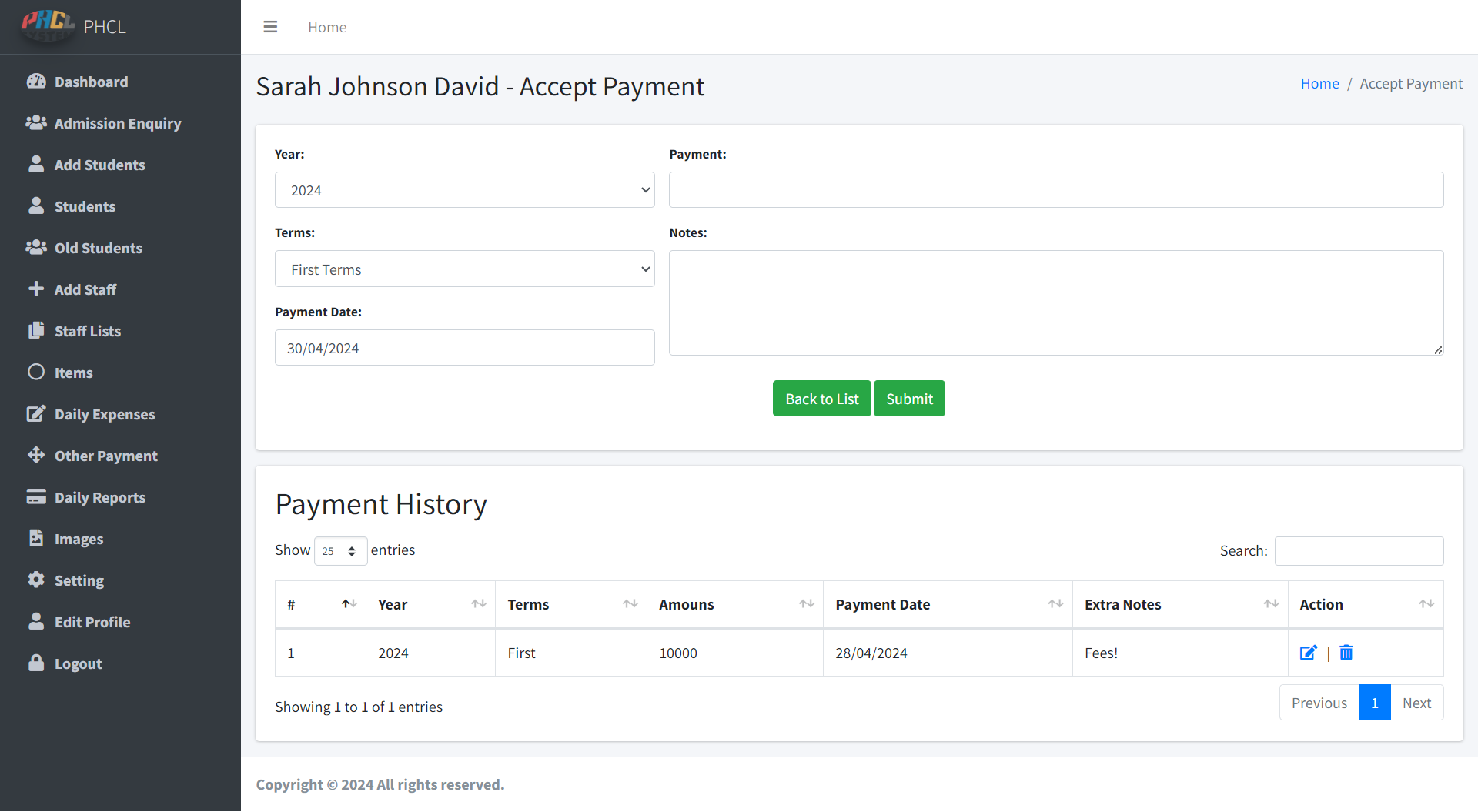Viewport: 1478px width, 812px height.
Task: Click the edit icon for payment row 1
Action: pyautogui.click(x=1308, y=653)
